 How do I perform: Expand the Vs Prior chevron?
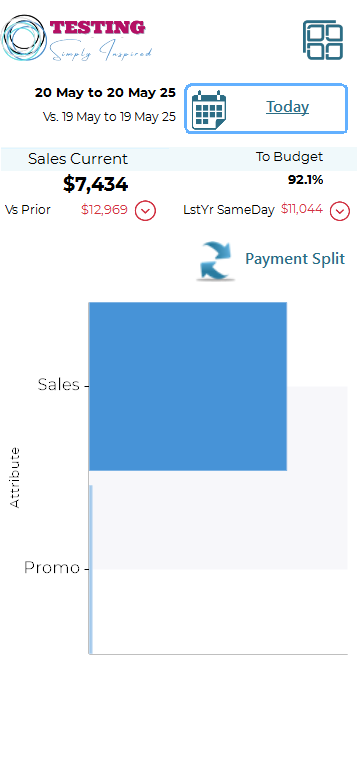pos(145,211)
